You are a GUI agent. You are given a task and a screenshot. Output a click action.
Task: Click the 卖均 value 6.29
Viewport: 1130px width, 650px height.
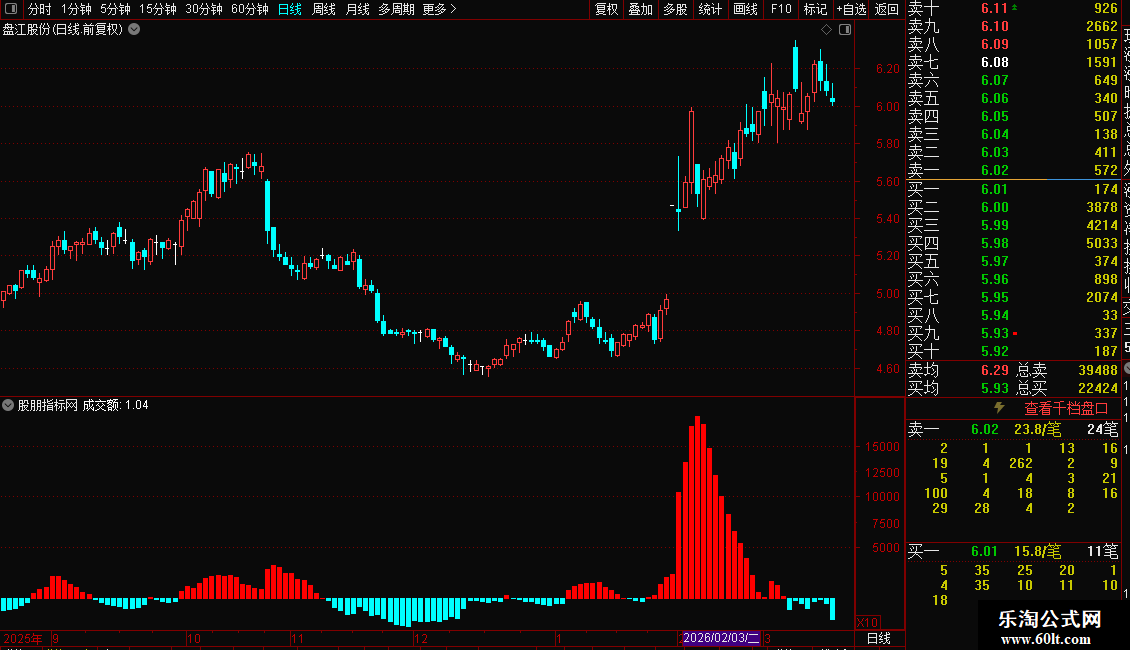click(x=995, y=370)
